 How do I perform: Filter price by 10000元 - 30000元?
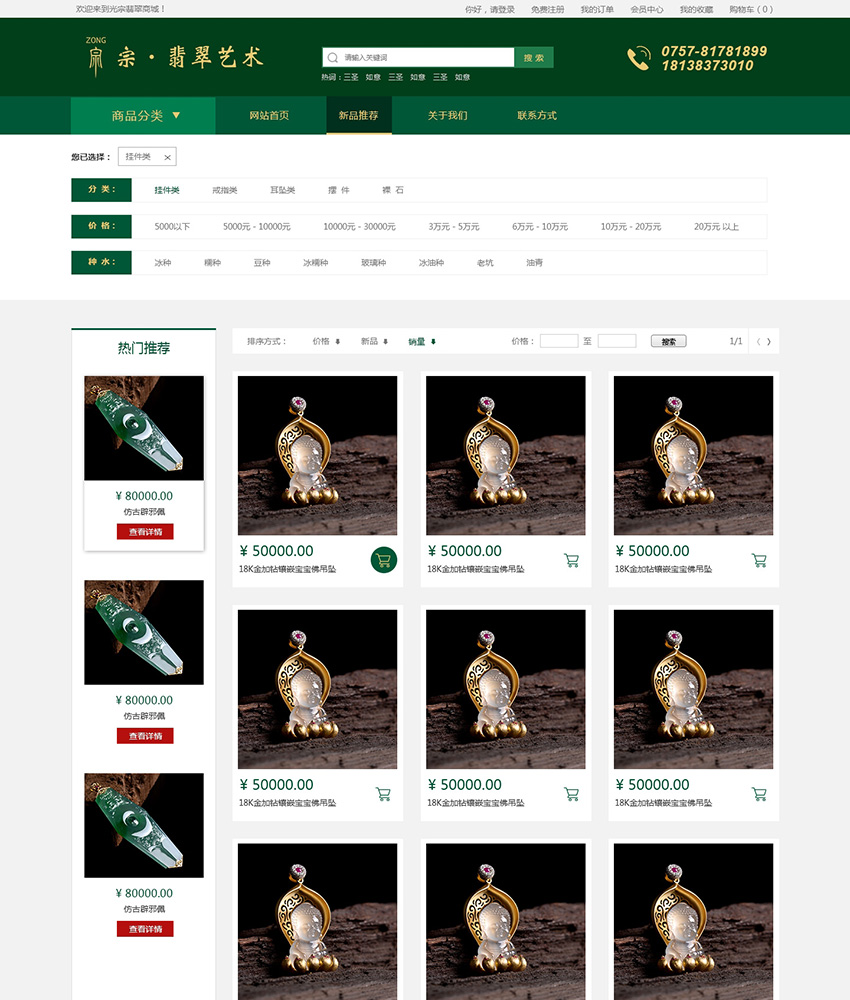[x=360, y=226]
